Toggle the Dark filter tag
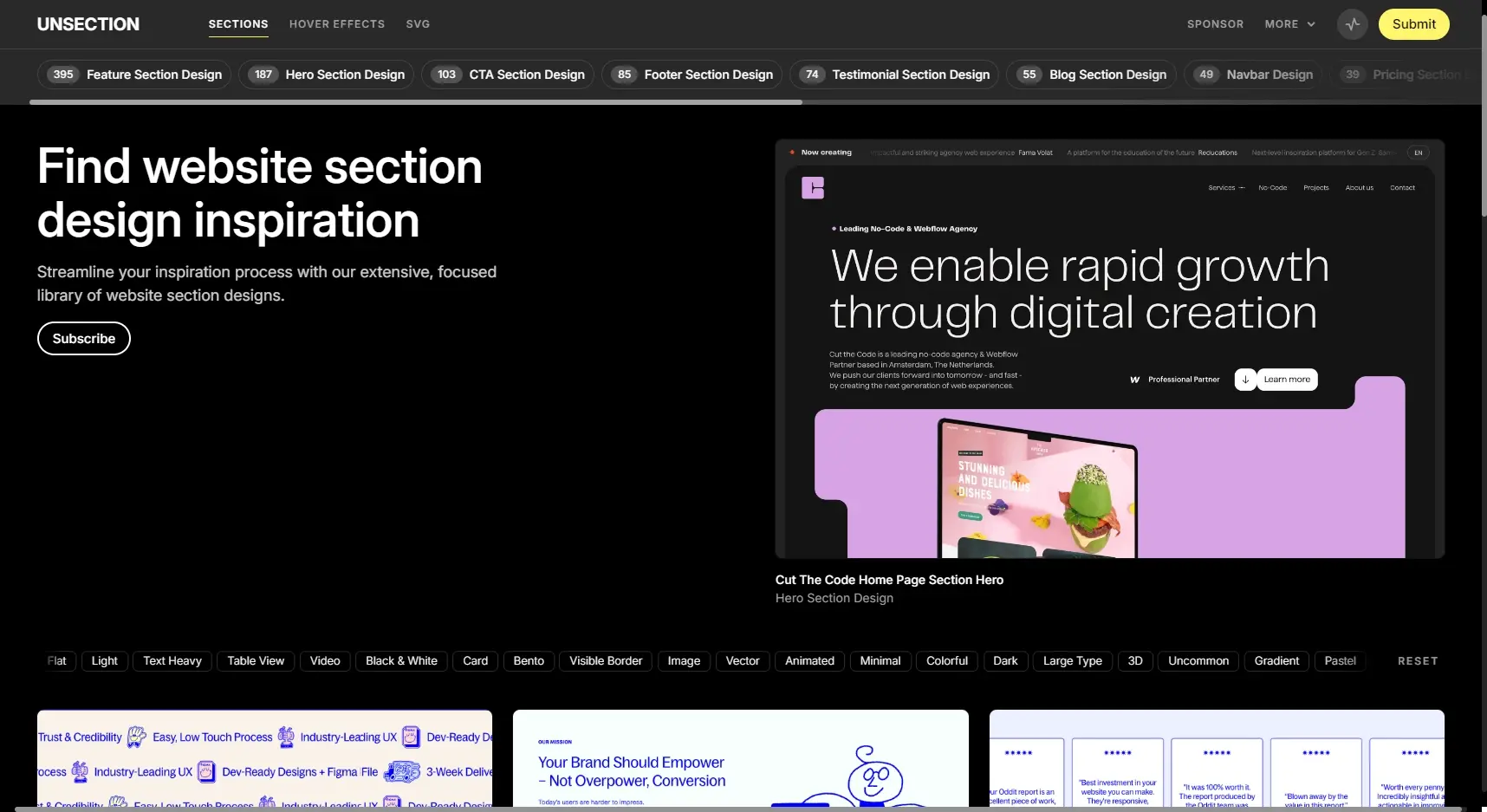This screenshot has width=1487, height=812. [1005, 661]
